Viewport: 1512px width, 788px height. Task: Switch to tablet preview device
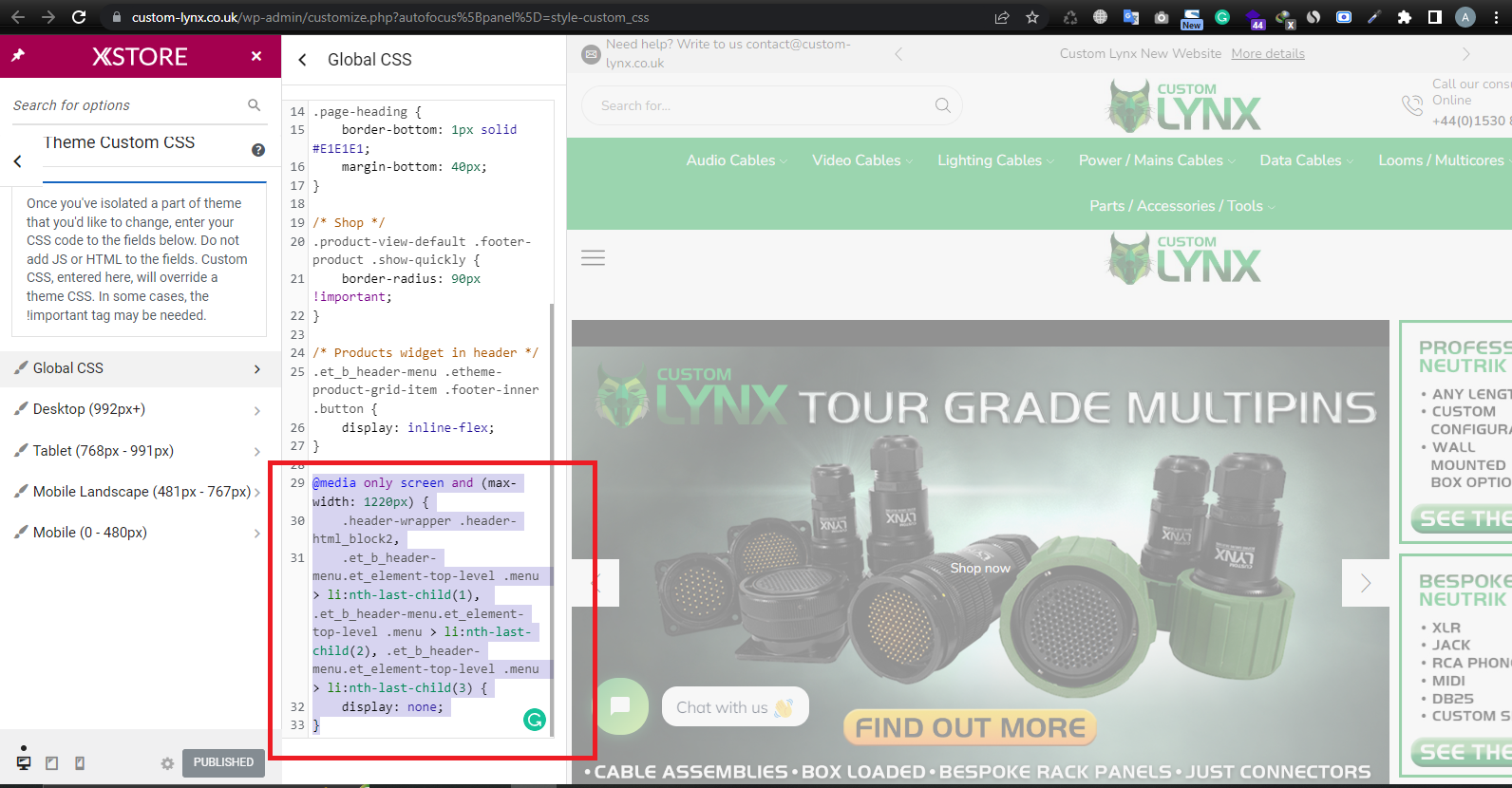click(52, 762)
